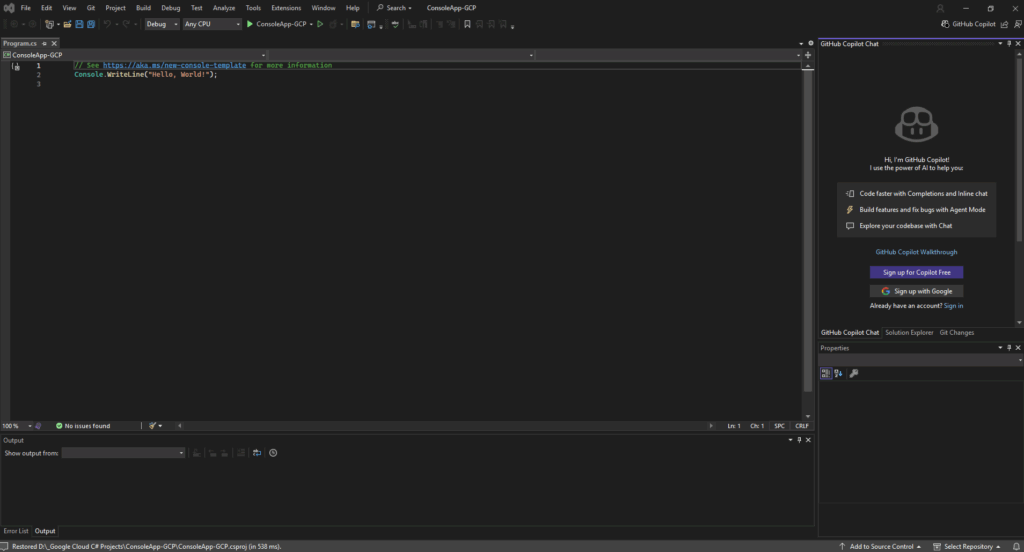1024x552 pixels.
Task: Expand the startup project arrow beside ConsoleApp-GCP
Action: (312, 24)
